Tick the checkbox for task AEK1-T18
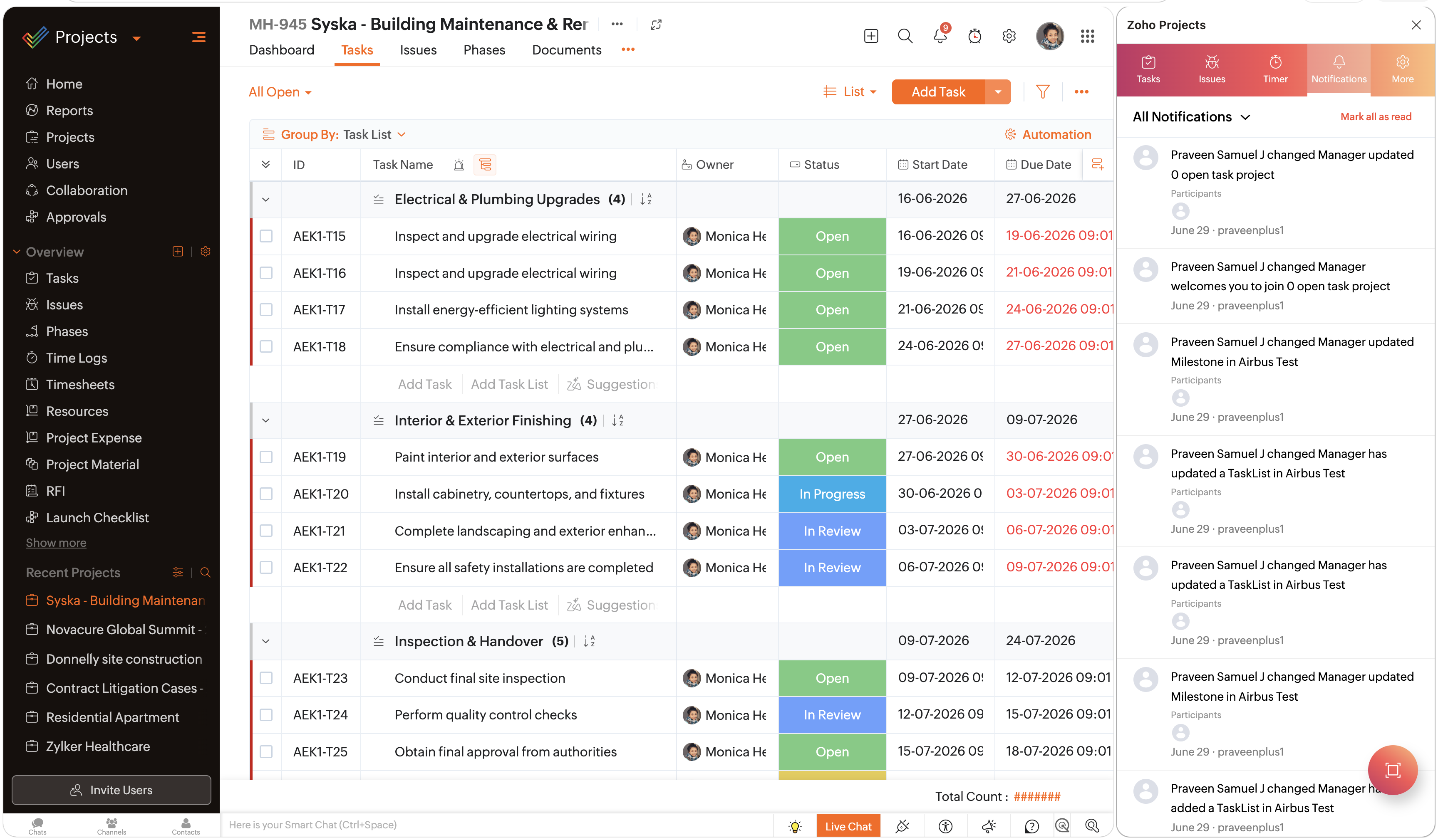 pos(266,347)
